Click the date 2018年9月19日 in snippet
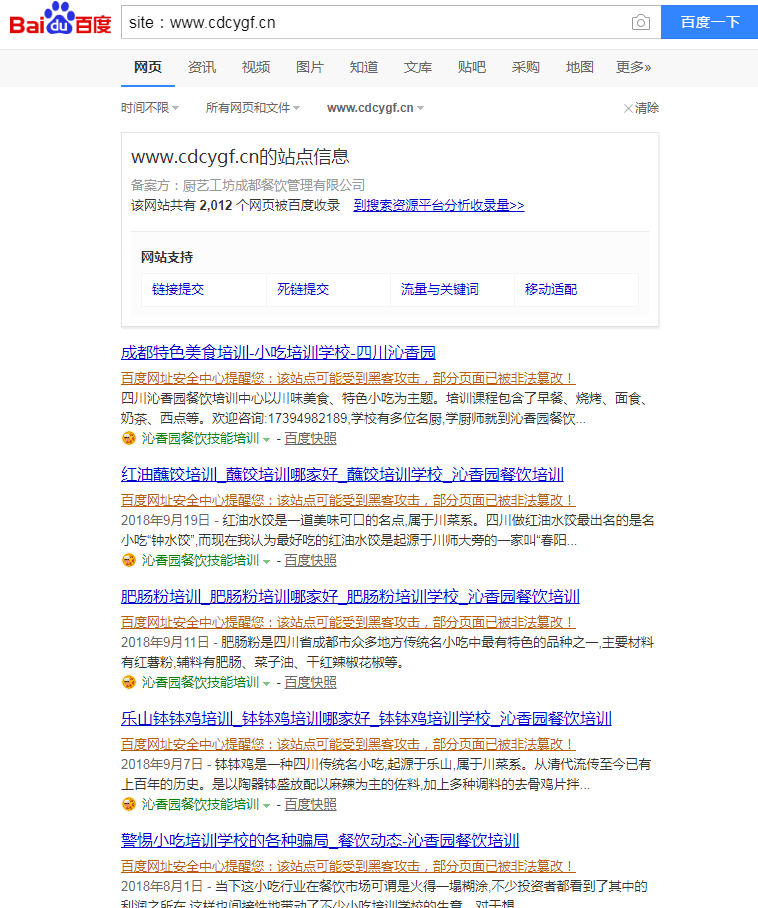 point(165,520)
